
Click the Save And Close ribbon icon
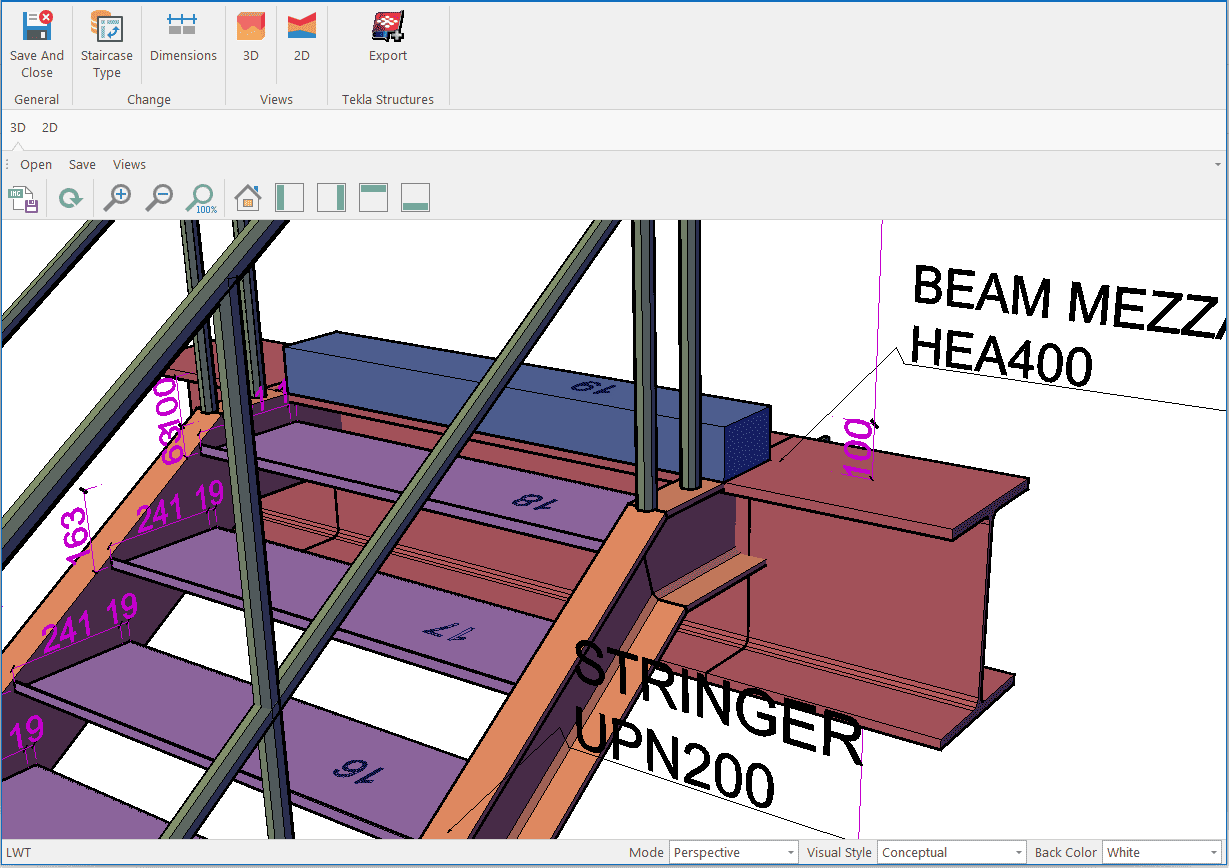37,45
